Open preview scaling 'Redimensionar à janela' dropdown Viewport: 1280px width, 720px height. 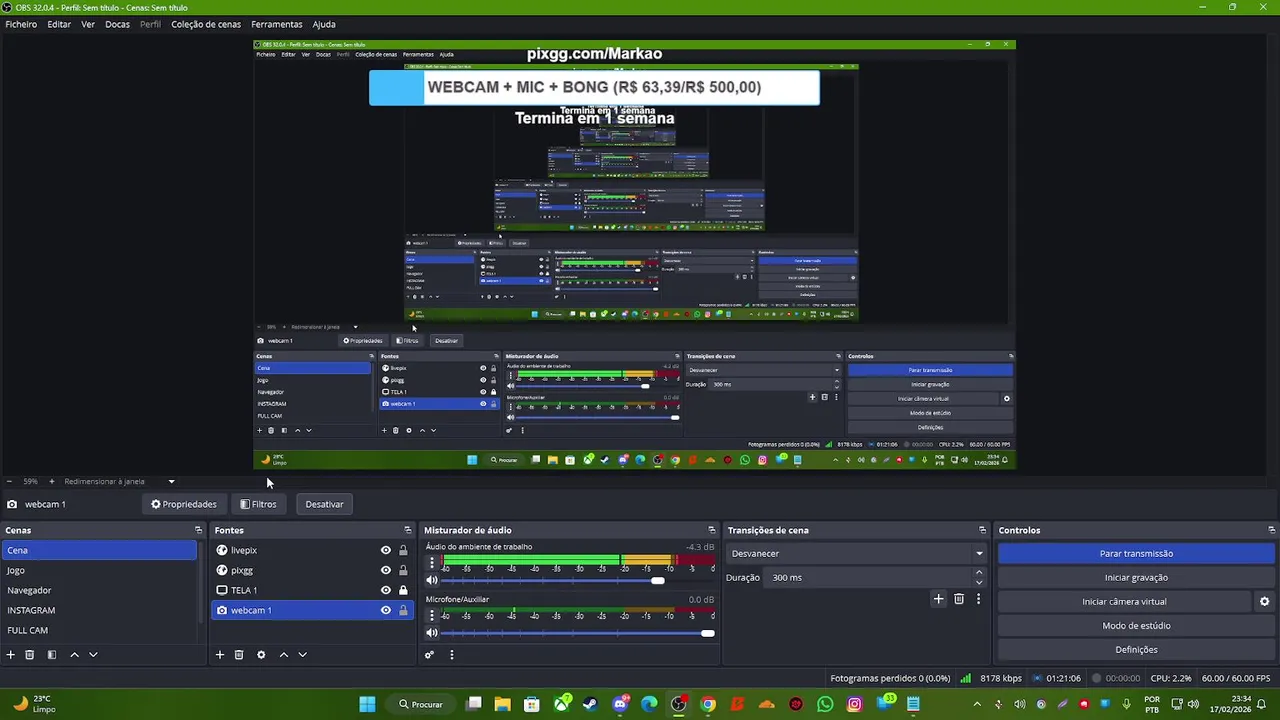119,482
